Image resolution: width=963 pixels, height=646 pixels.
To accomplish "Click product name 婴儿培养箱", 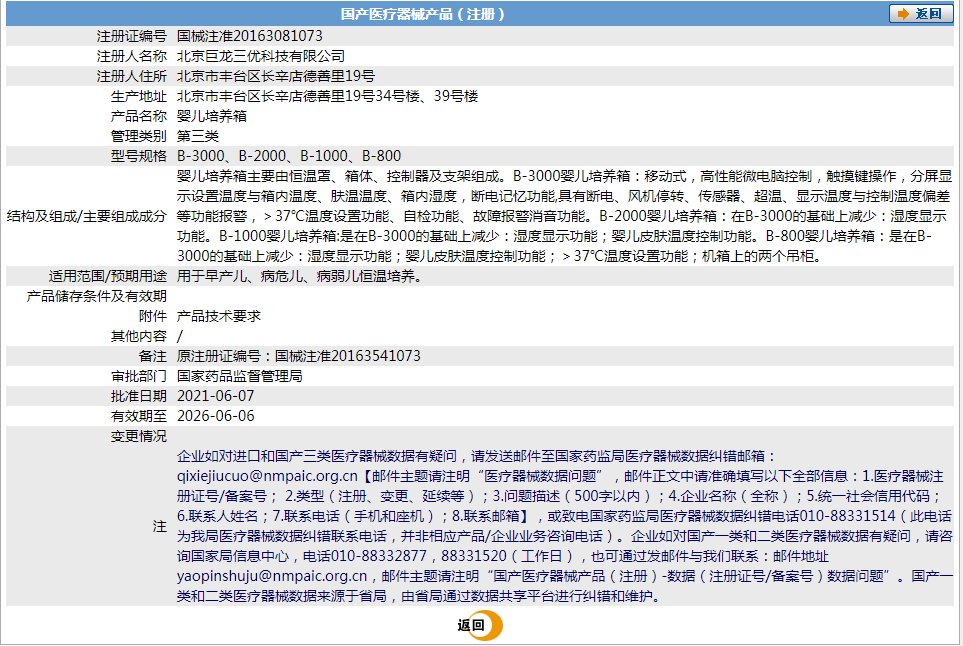I will coord(212,116).
